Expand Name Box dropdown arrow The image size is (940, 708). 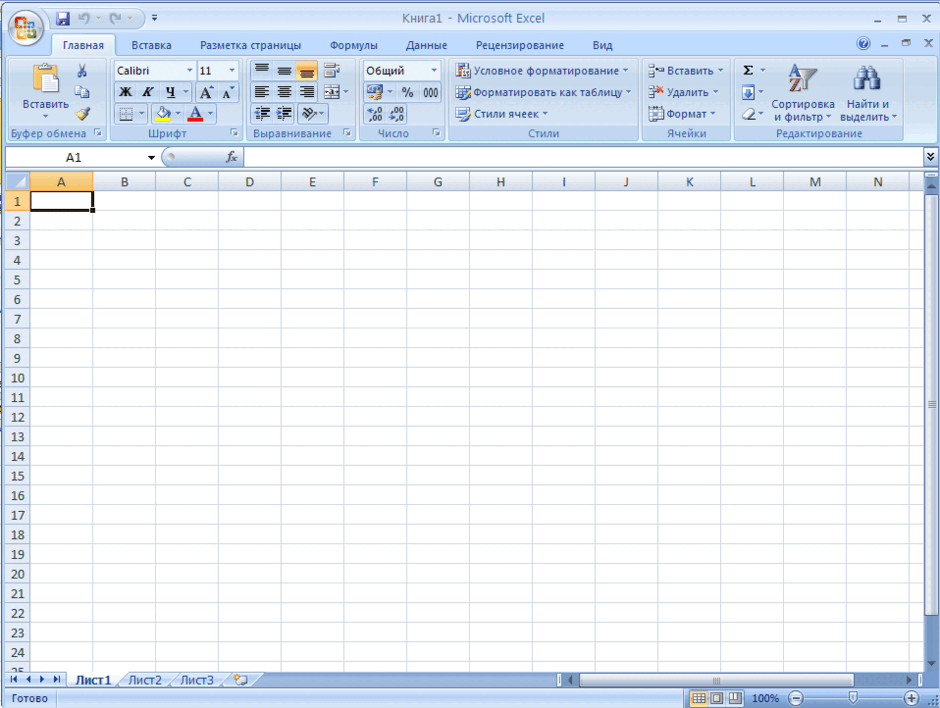click(x=151, y=158)
